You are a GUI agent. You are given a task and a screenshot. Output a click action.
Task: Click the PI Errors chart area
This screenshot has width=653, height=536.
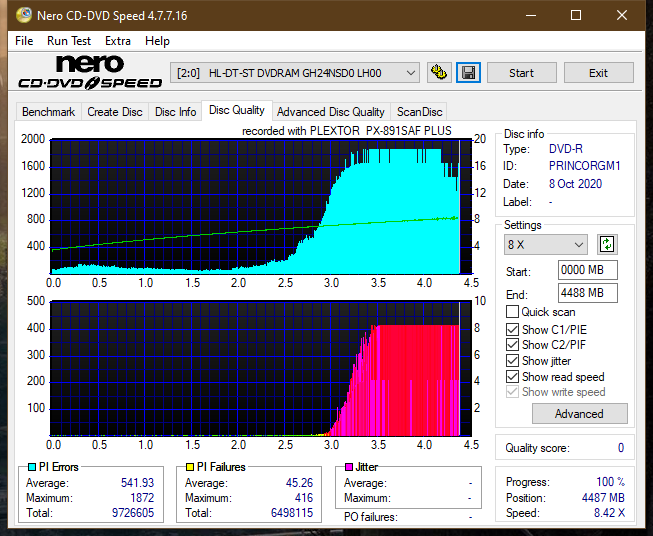coord(261,207)
